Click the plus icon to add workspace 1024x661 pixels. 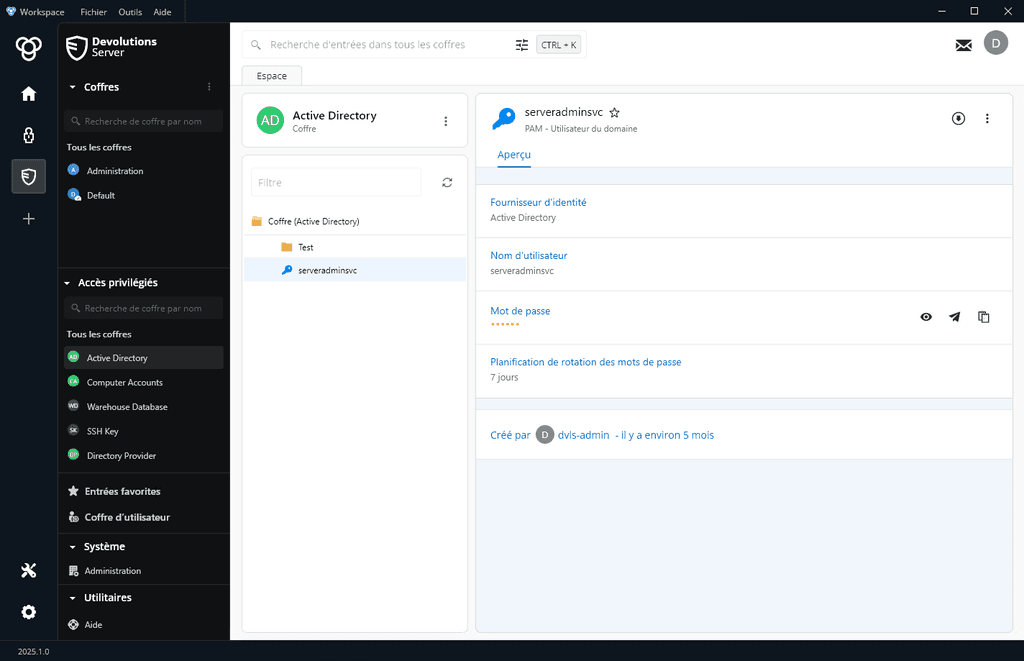point(28,219)
